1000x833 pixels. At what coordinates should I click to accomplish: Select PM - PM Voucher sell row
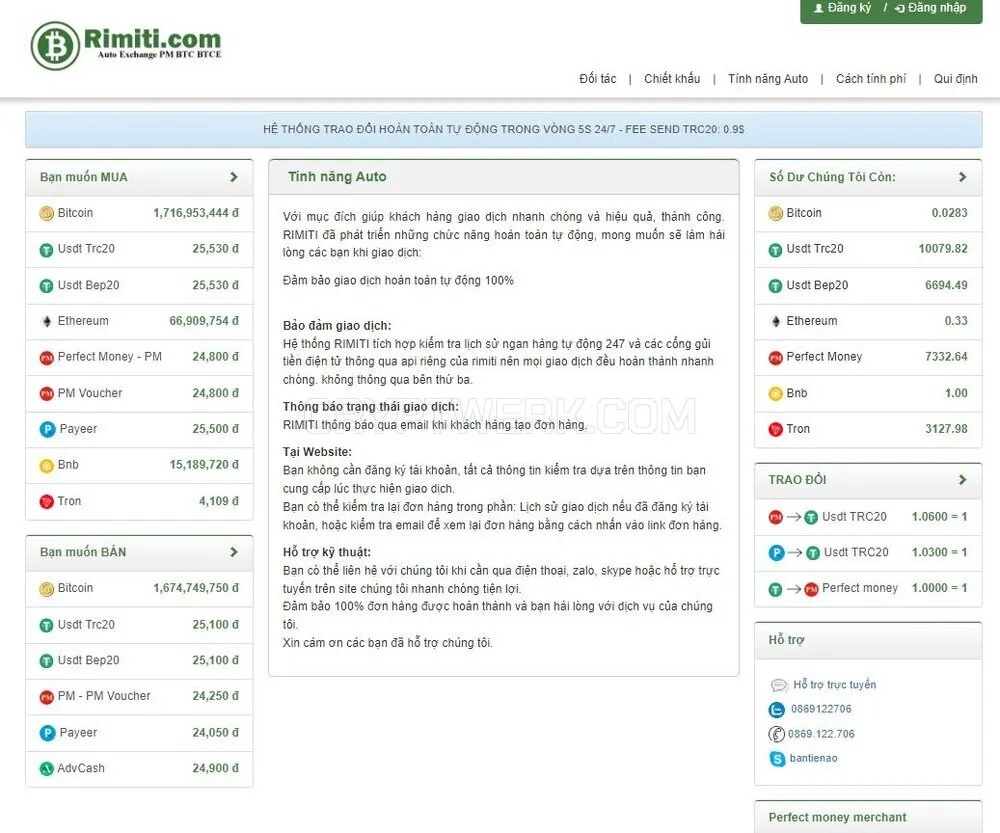point(139,697)
